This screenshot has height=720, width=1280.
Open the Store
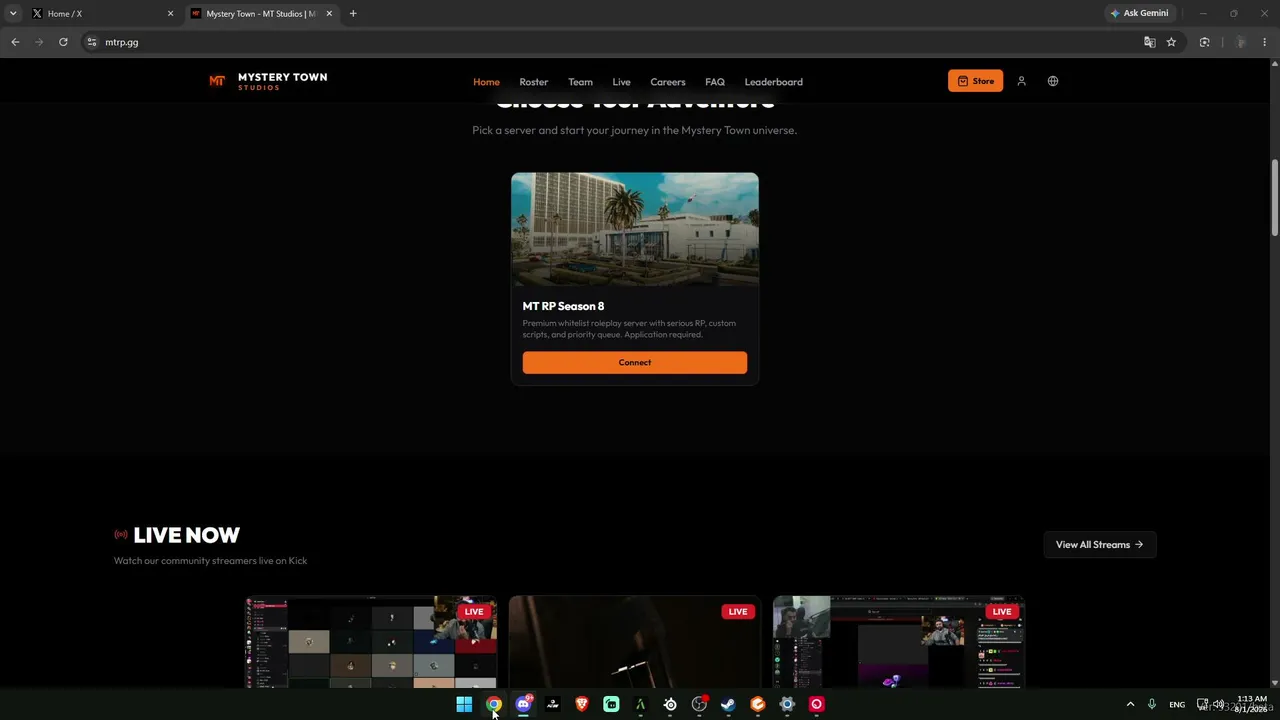point(975,81)
